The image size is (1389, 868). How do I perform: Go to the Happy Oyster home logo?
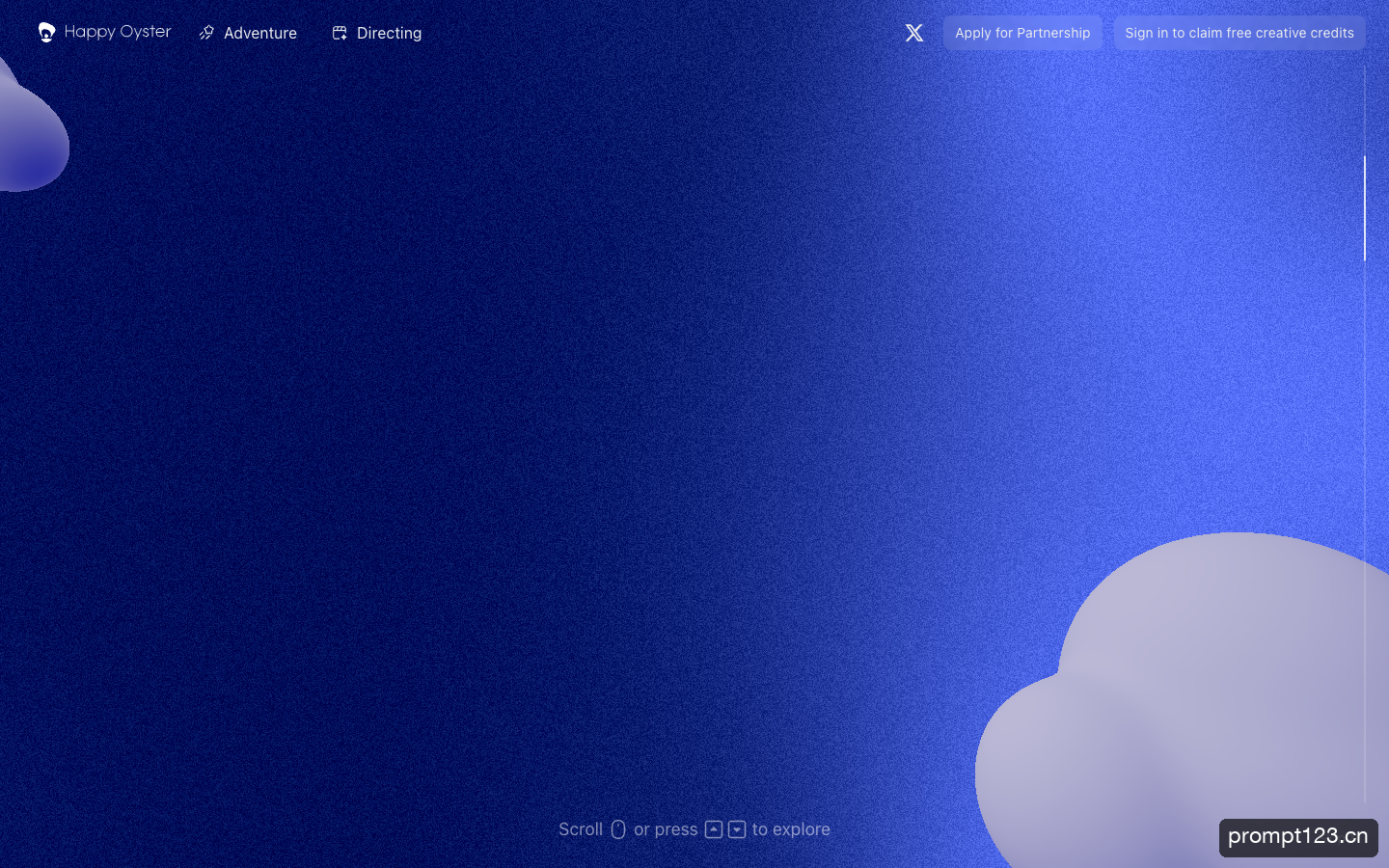tap(104, 32)
